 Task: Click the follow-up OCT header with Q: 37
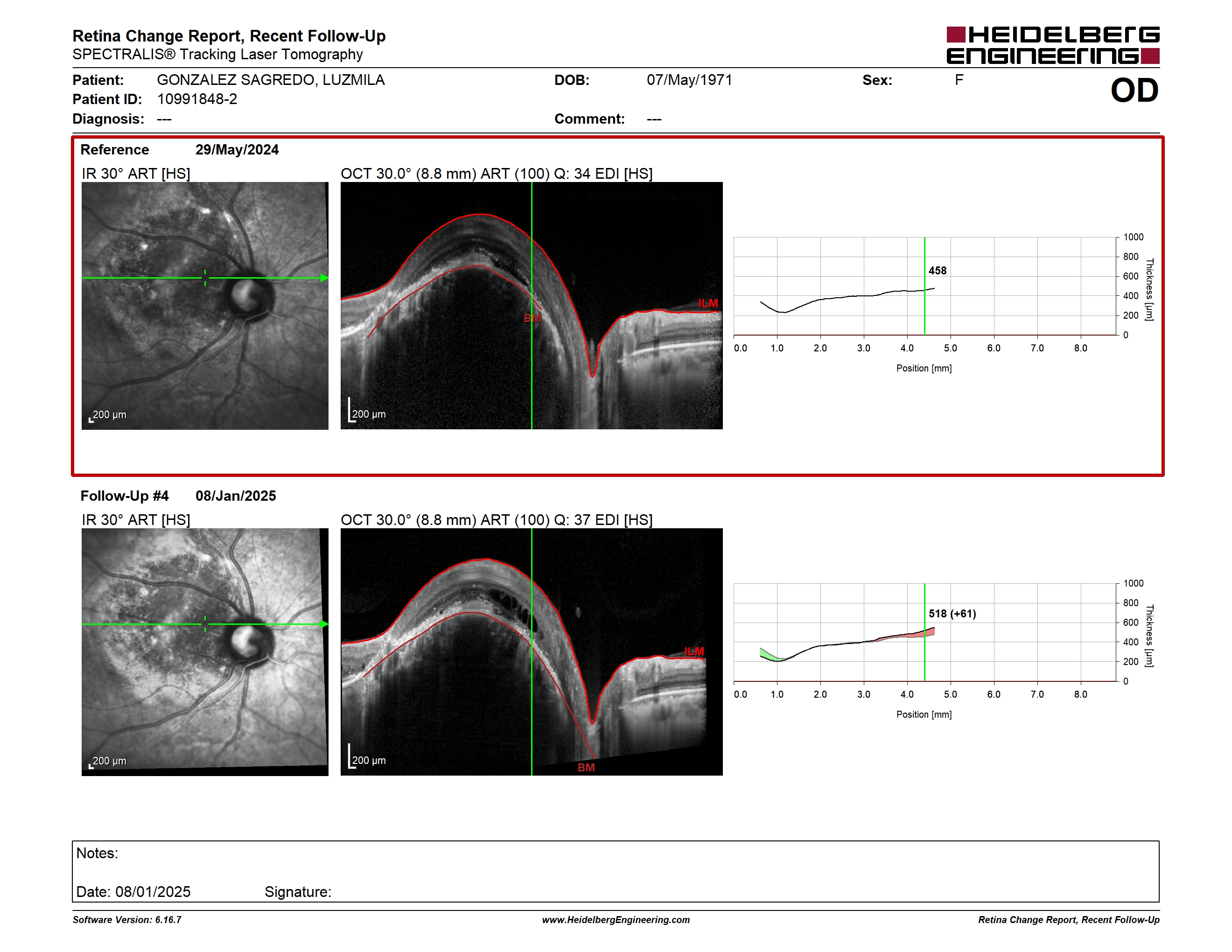(x=497, y=520)
